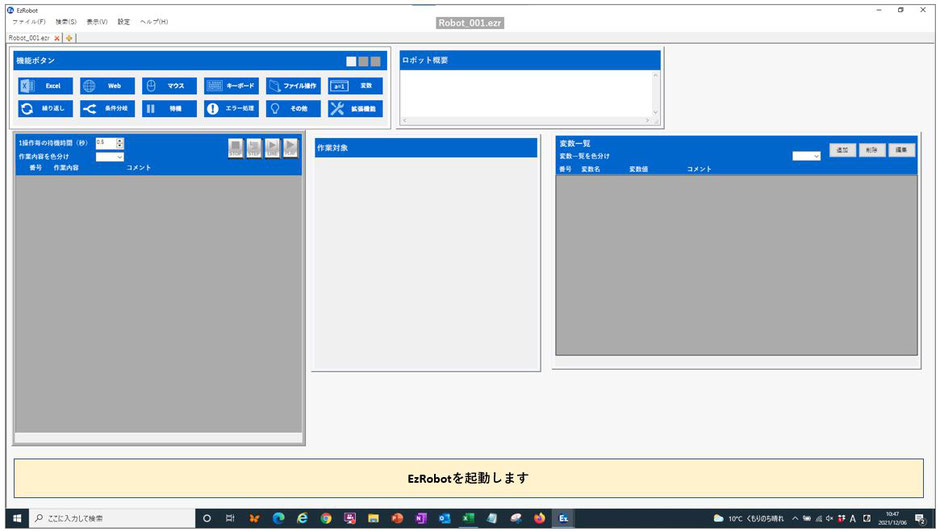Open Google Chrome from the taskbar
This screenshot has height=532, width=940.
coord(326,518)
